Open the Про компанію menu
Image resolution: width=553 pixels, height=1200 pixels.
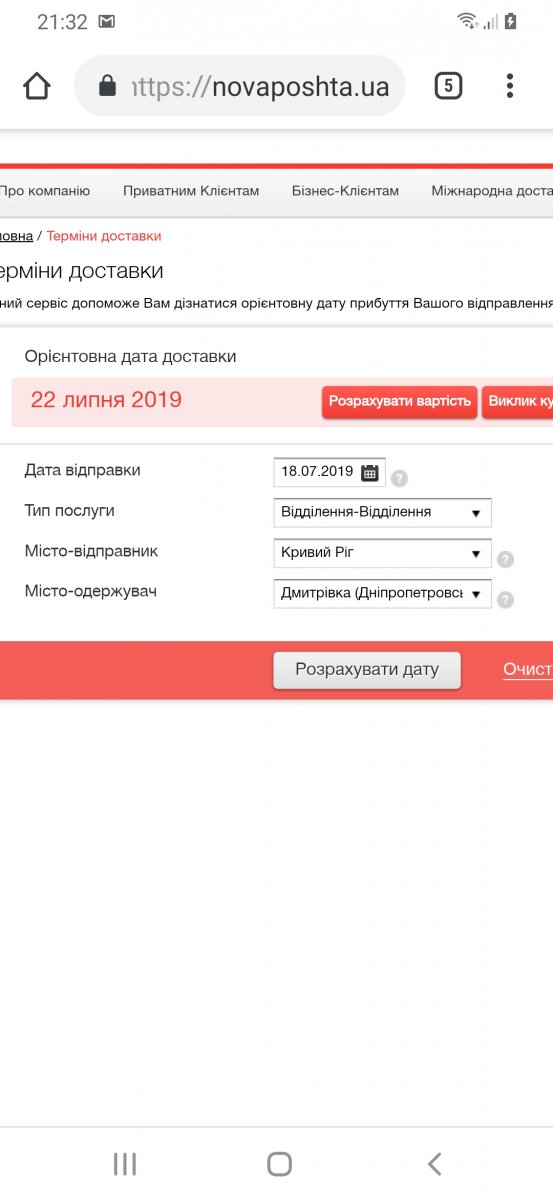click(x=44, y=191)
